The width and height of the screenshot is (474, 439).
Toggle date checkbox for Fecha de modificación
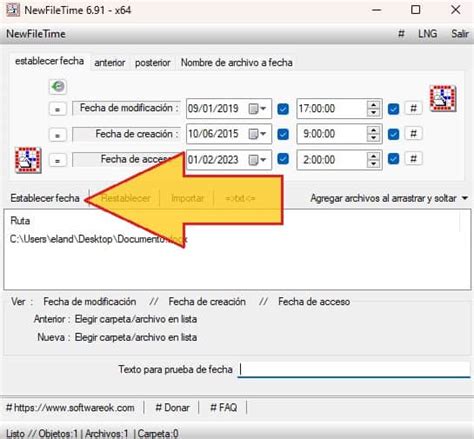tap(283, 109)
